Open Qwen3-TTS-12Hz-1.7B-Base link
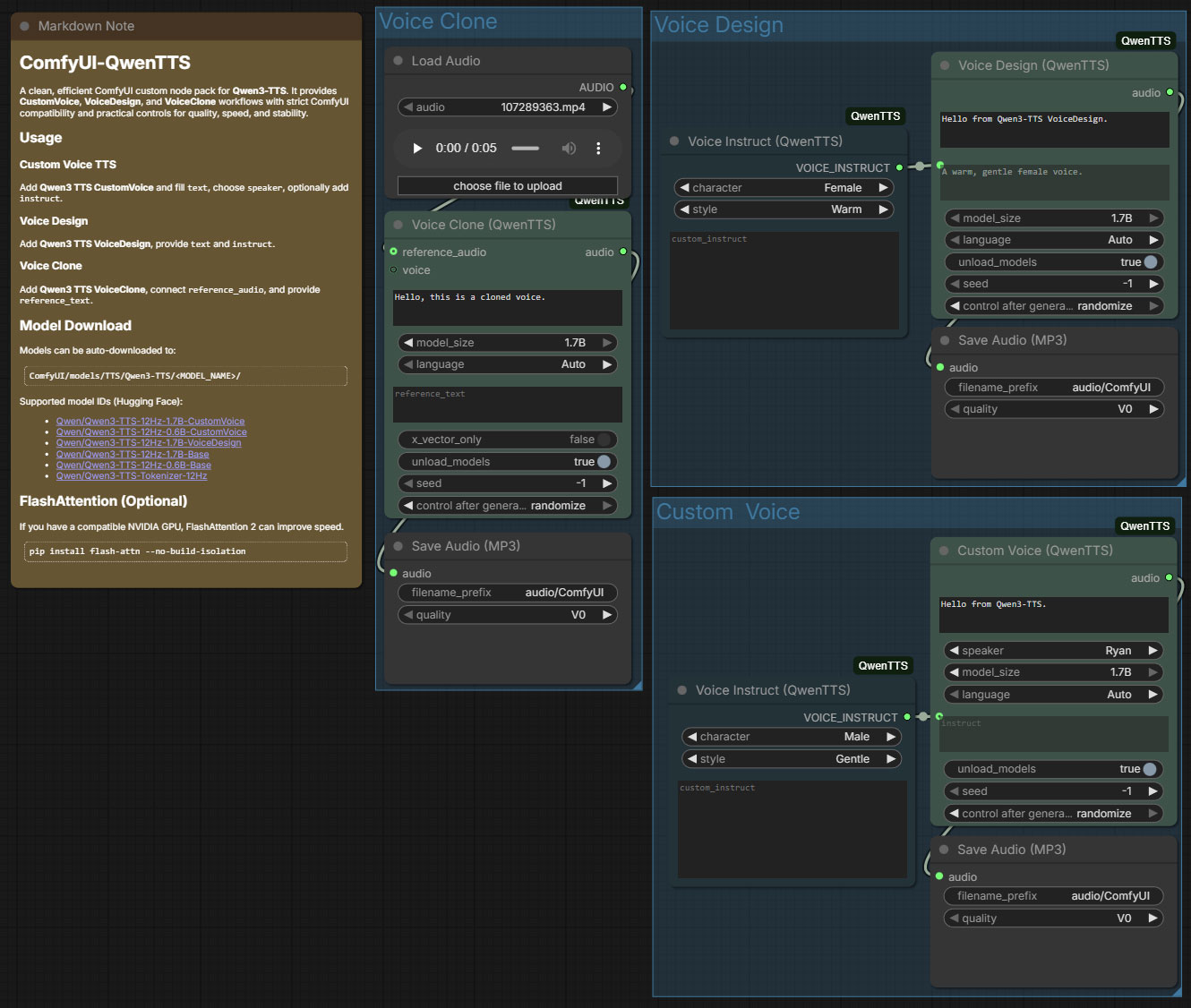This screenshot has height=1008, width=1191. tap(133, 455)
